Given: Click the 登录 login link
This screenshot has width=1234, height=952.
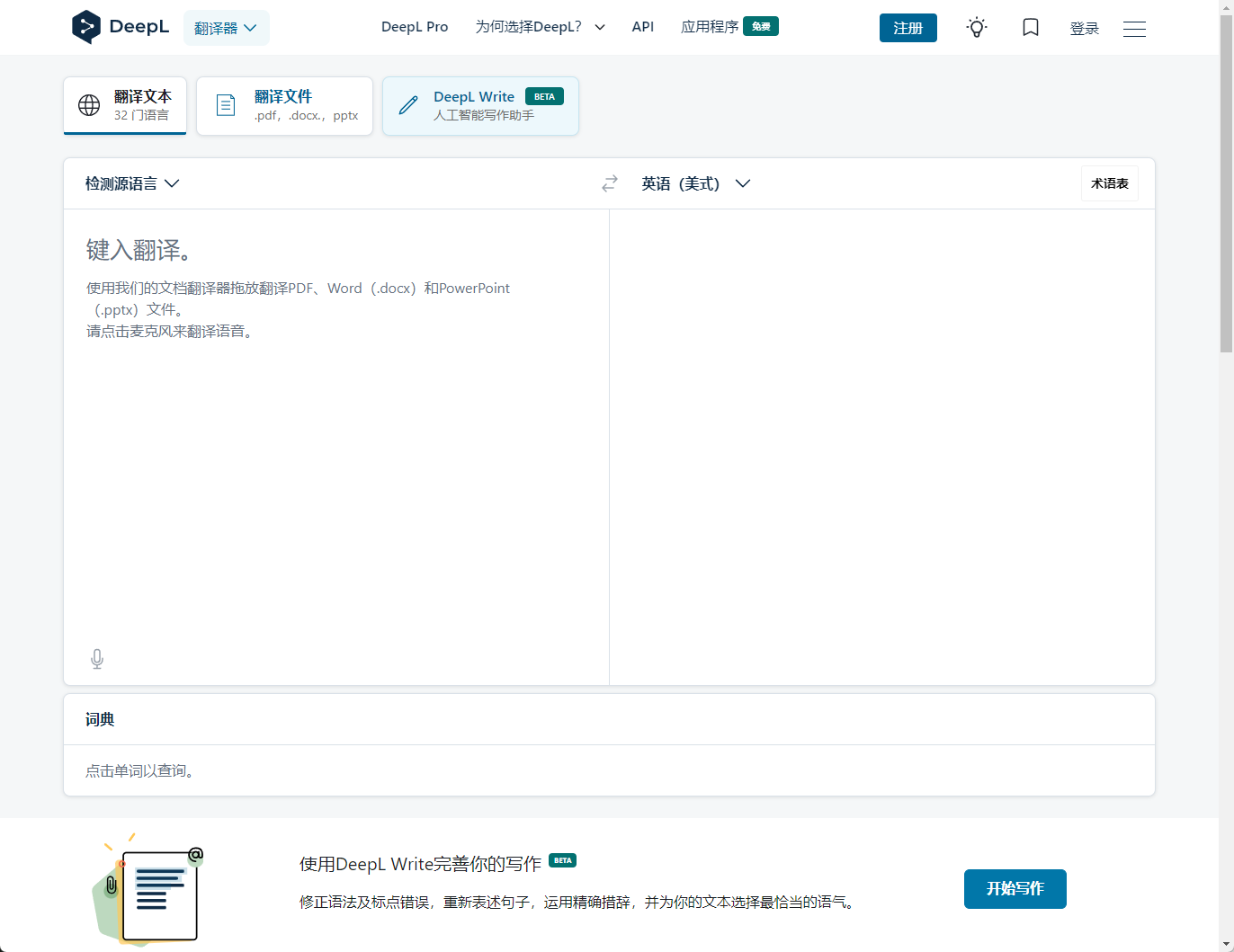Looking at the screenshot, I should 1085,28.
